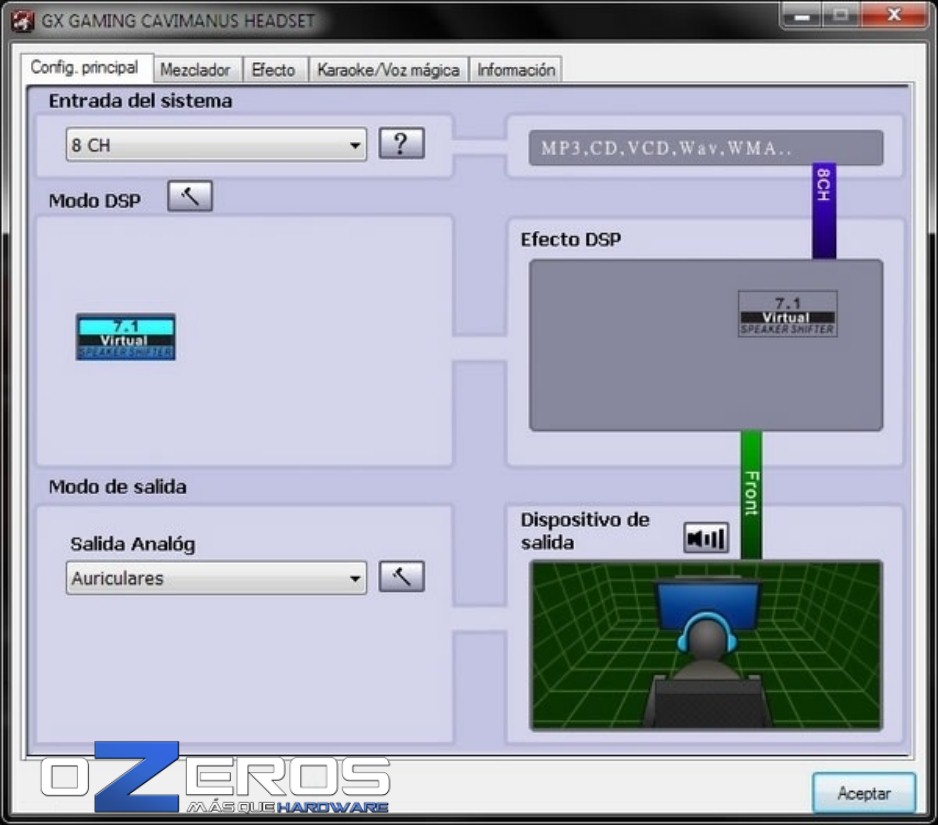Switch to the Efecto tab

pos(273,70)
